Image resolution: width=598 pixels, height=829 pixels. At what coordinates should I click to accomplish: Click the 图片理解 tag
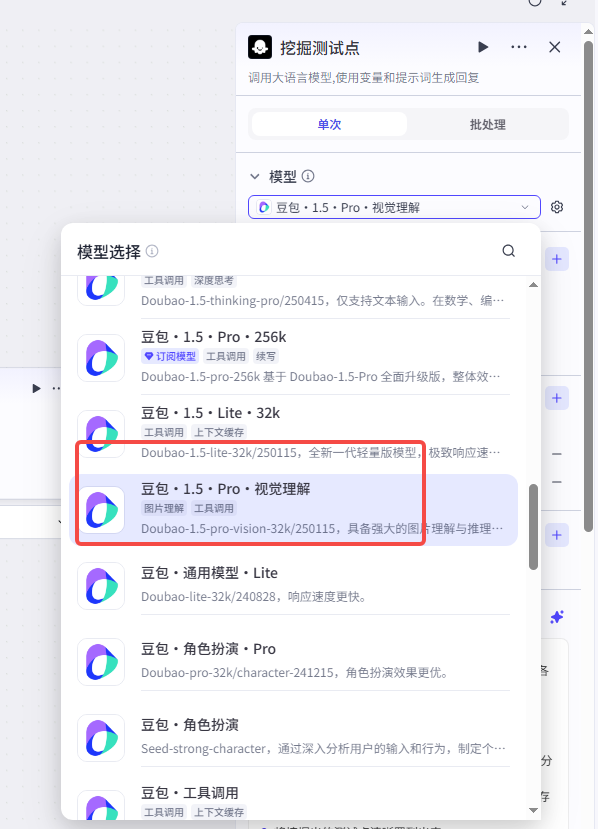pyautogui.click(x=164, y=508)
